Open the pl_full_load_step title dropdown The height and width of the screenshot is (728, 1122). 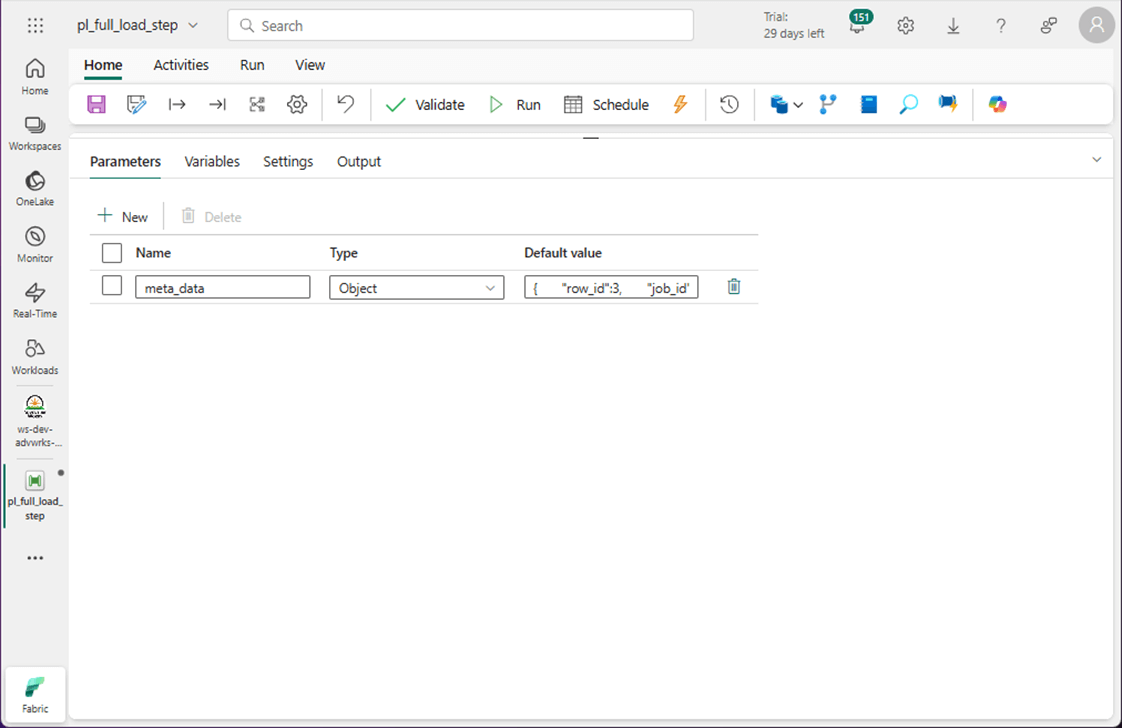pos(193,25)
